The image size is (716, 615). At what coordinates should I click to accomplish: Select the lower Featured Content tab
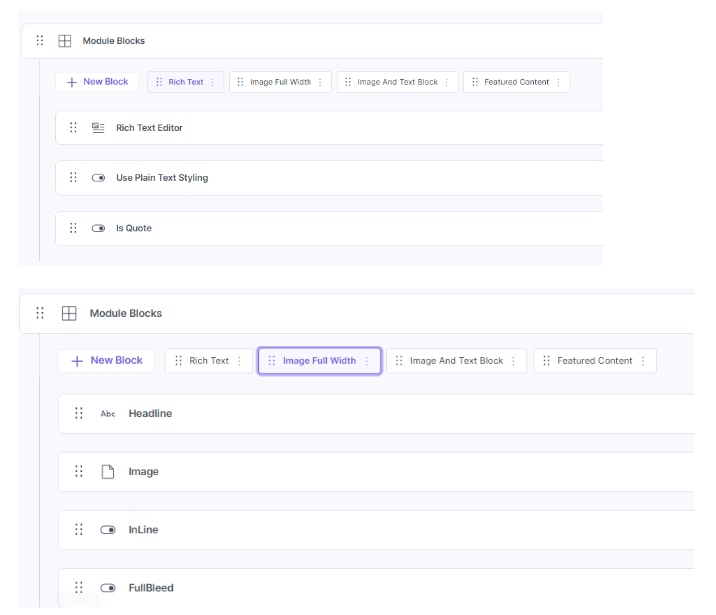[595, 361]
